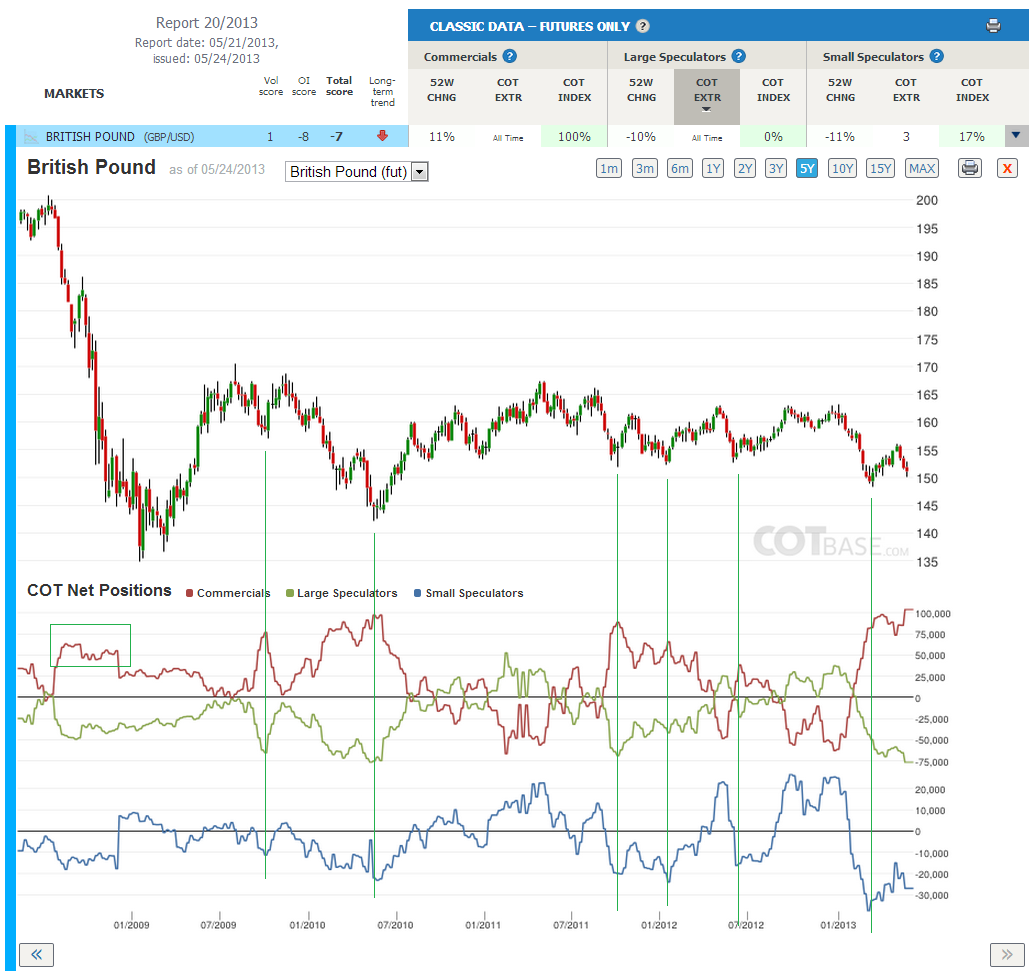Click the chart icon beside British Pound row
This screenshot has height=971, width=1034.
click(30, 137)
